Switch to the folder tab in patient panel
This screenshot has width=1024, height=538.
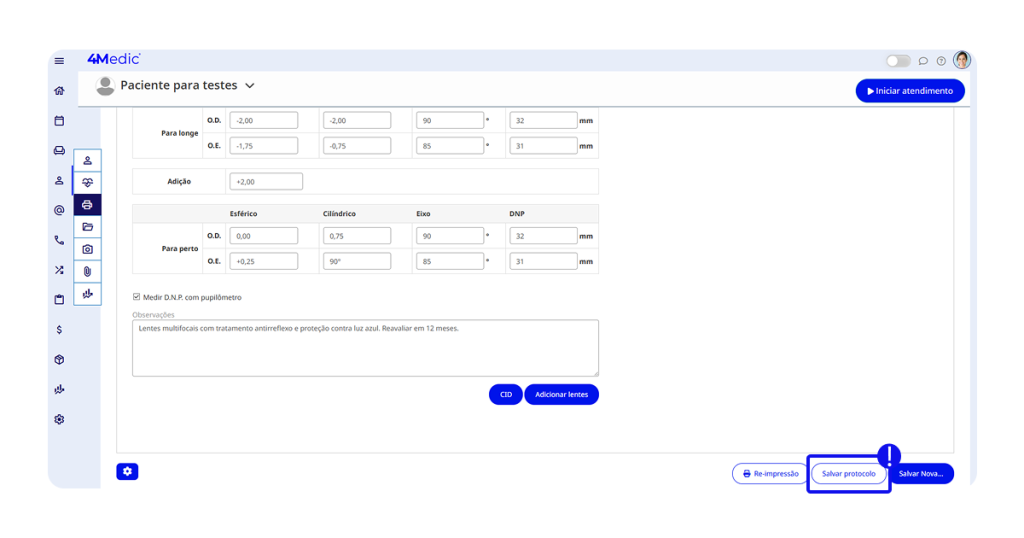(x=87, y=227)
